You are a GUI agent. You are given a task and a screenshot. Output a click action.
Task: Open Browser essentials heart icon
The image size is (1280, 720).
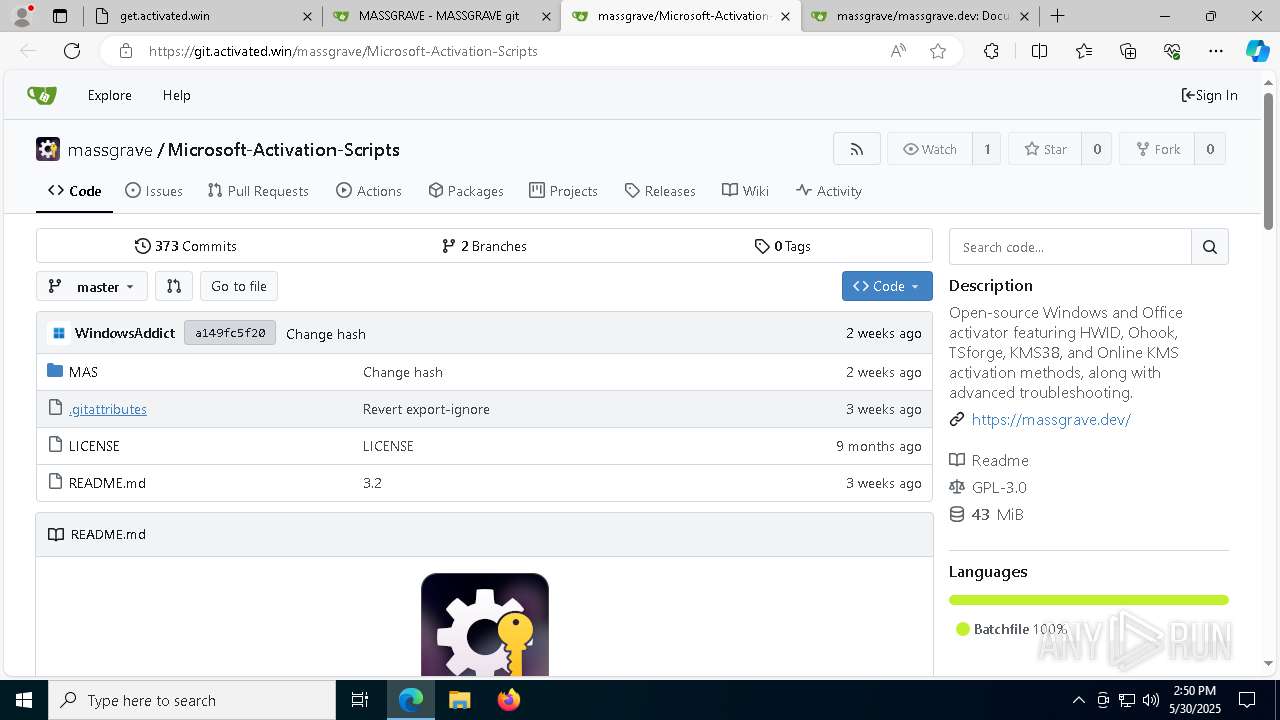pos(1172,51)
